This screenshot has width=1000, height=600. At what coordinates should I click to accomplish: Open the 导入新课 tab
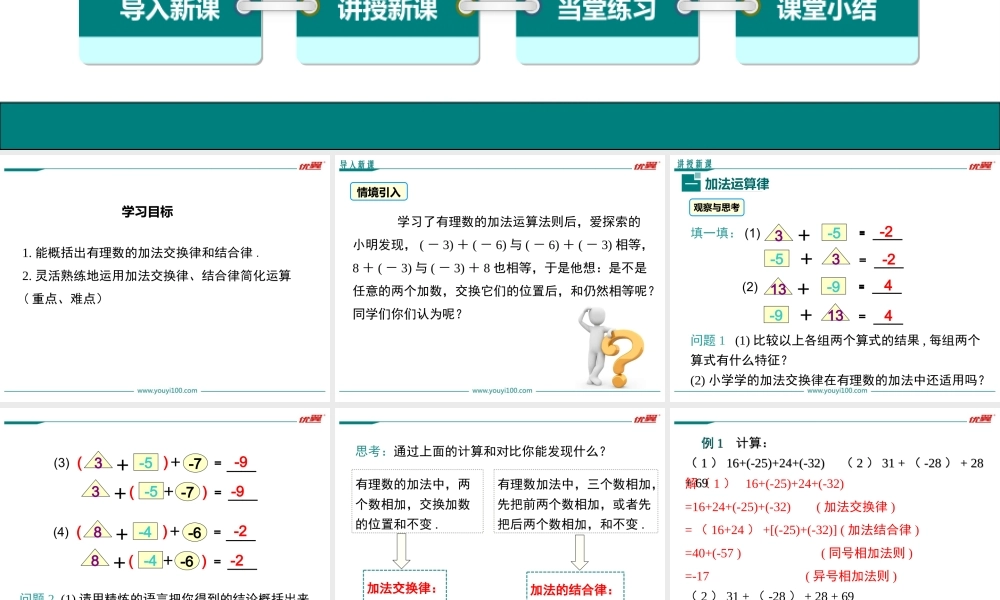tap(170, 20)
